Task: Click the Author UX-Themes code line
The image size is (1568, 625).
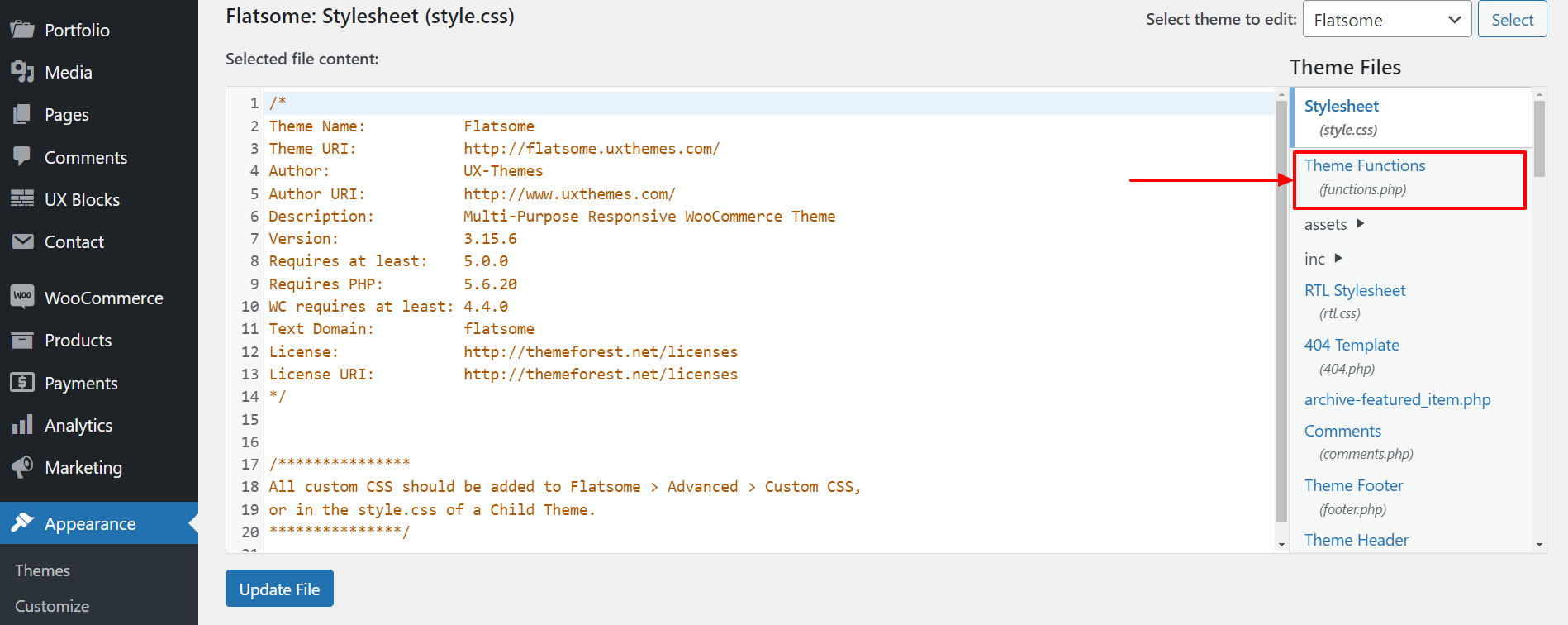Action: point(406,170)
